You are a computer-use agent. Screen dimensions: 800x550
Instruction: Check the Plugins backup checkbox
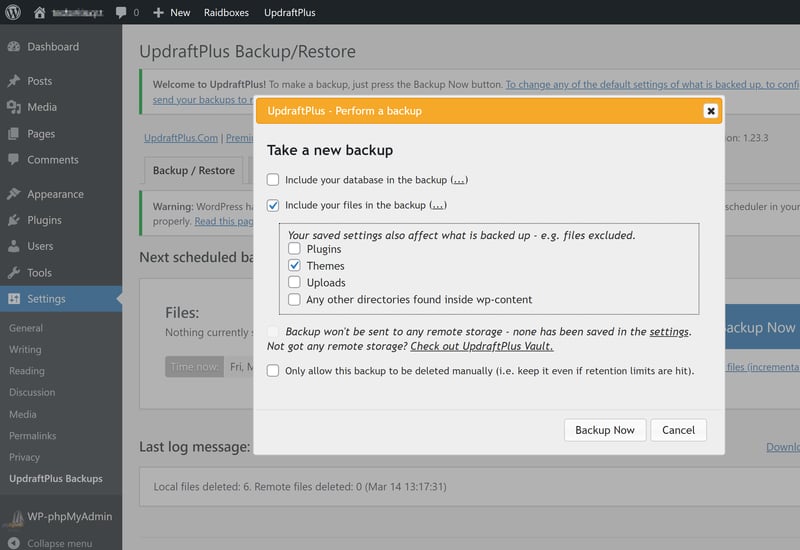point(294,249)
